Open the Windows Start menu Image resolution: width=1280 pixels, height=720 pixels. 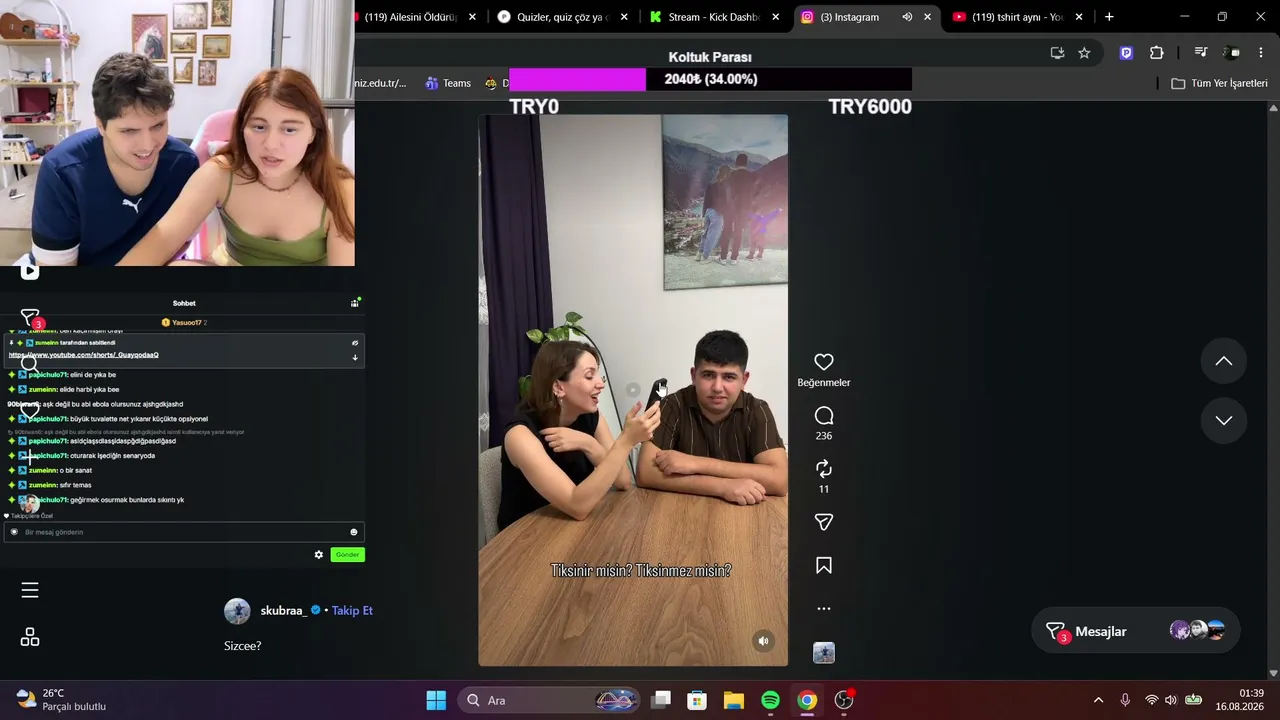point(436,700)
